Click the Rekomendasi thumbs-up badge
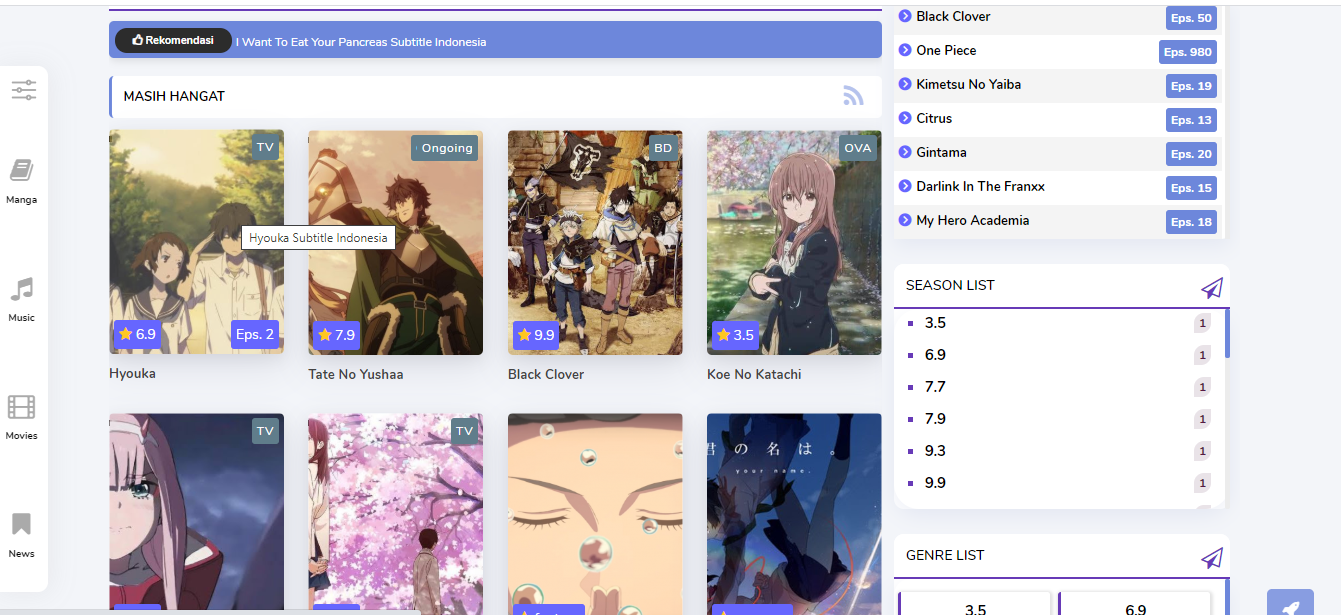This screenshot has width=1341, height=615. tap(173, 40)
